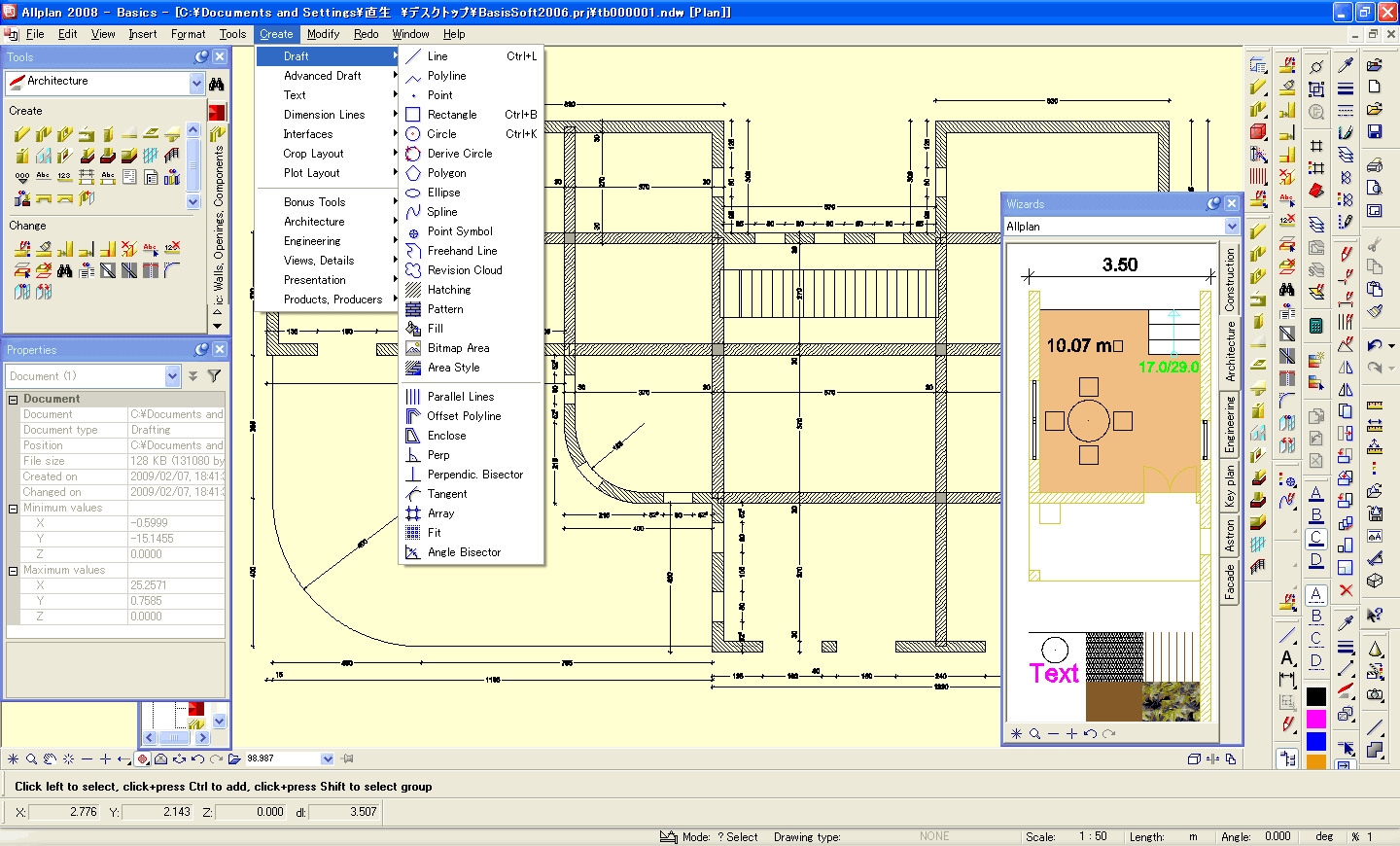The width and height of the screenshot is (1400, 846).
Task: Select the red X delete icon
Action: [x=1346, y=590]
